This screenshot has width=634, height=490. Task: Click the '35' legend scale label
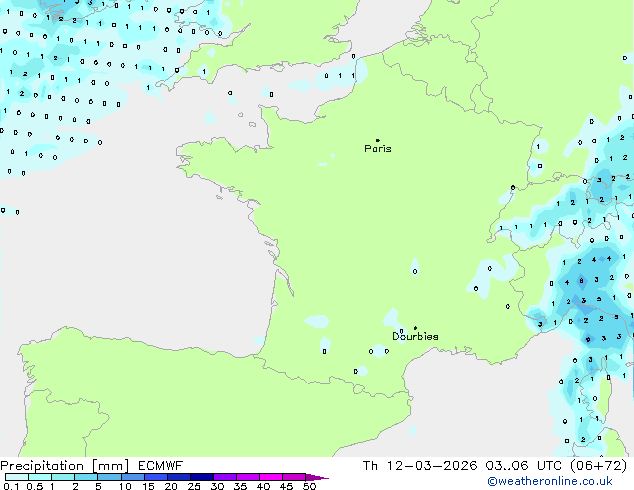tap(240, 486)
